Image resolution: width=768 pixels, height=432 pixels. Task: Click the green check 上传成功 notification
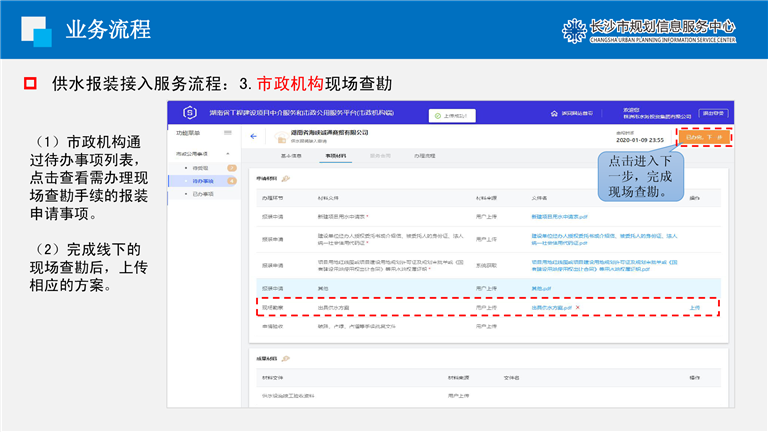[x=452, y=114]
